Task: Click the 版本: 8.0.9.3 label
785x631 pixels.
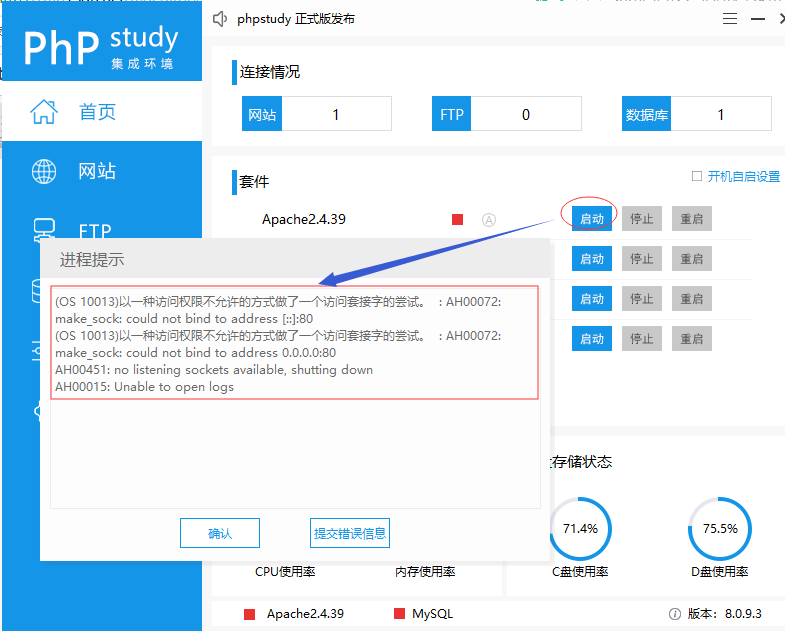Action: 724,614
